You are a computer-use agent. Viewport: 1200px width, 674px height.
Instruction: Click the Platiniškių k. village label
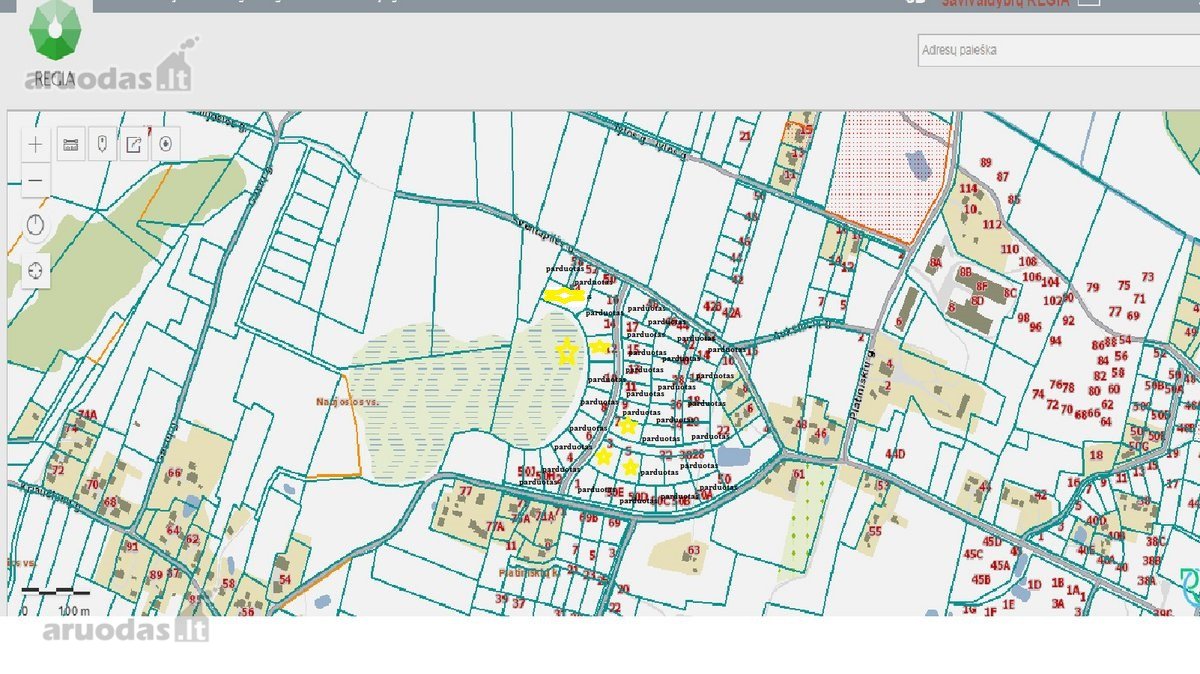(528, 573)
